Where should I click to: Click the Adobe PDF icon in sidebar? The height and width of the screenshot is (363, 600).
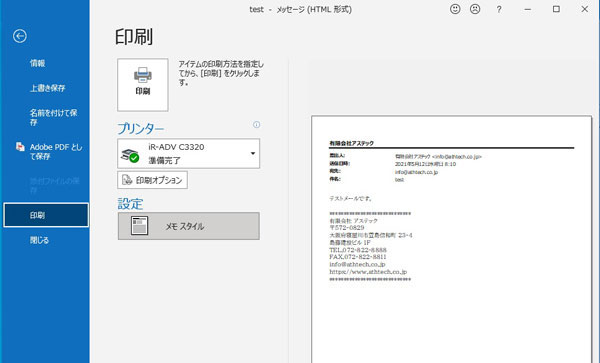pyautogui.click(x=20, y=147)
